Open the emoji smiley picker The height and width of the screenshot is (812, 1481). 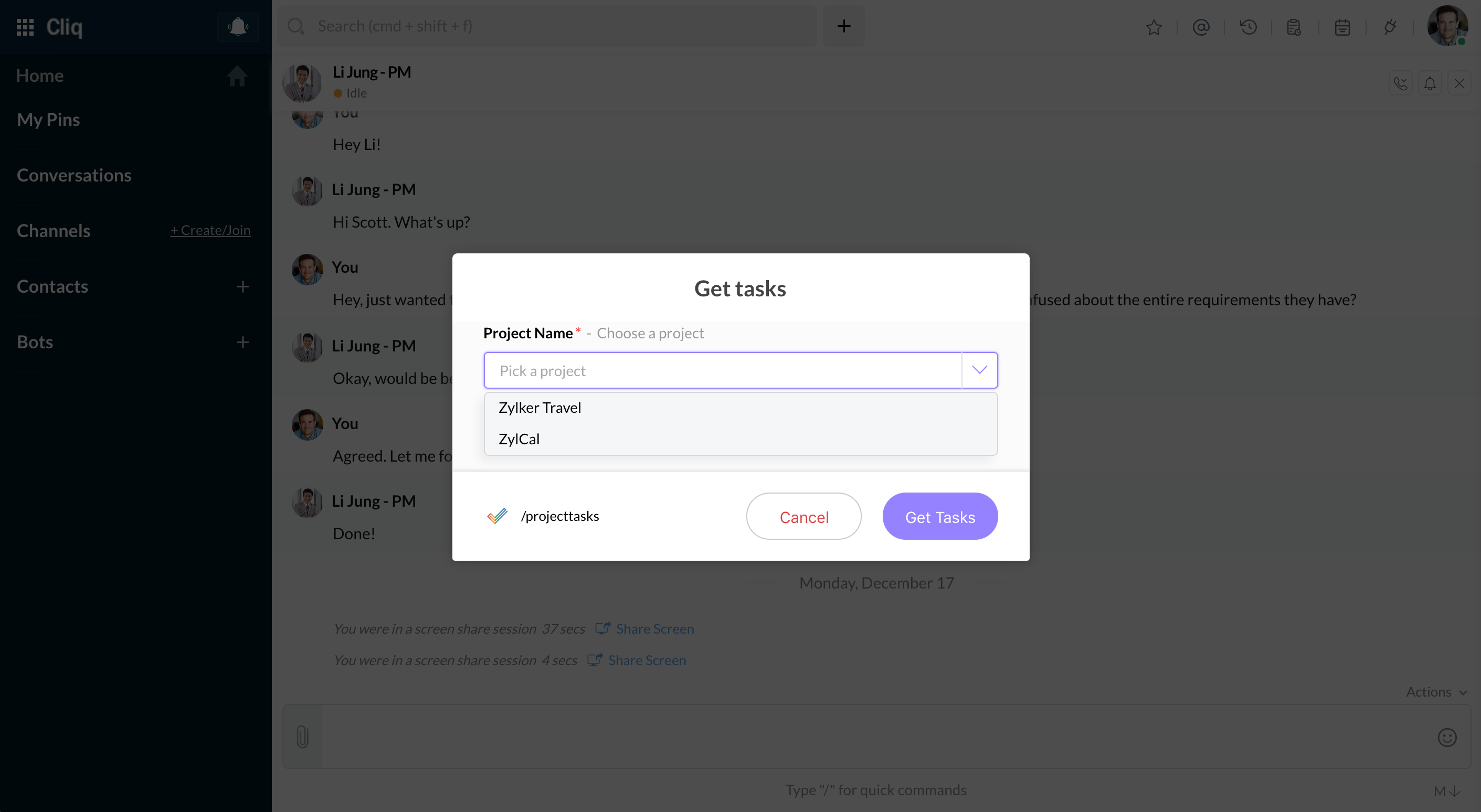coord(1447,738)
